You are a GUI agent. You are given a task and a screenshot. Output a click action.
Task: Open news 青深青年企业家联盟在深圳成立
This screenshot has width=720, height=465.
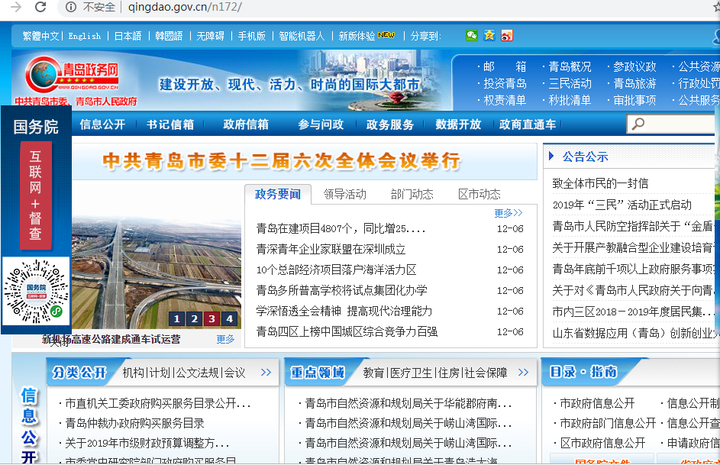tap(331, 249)
